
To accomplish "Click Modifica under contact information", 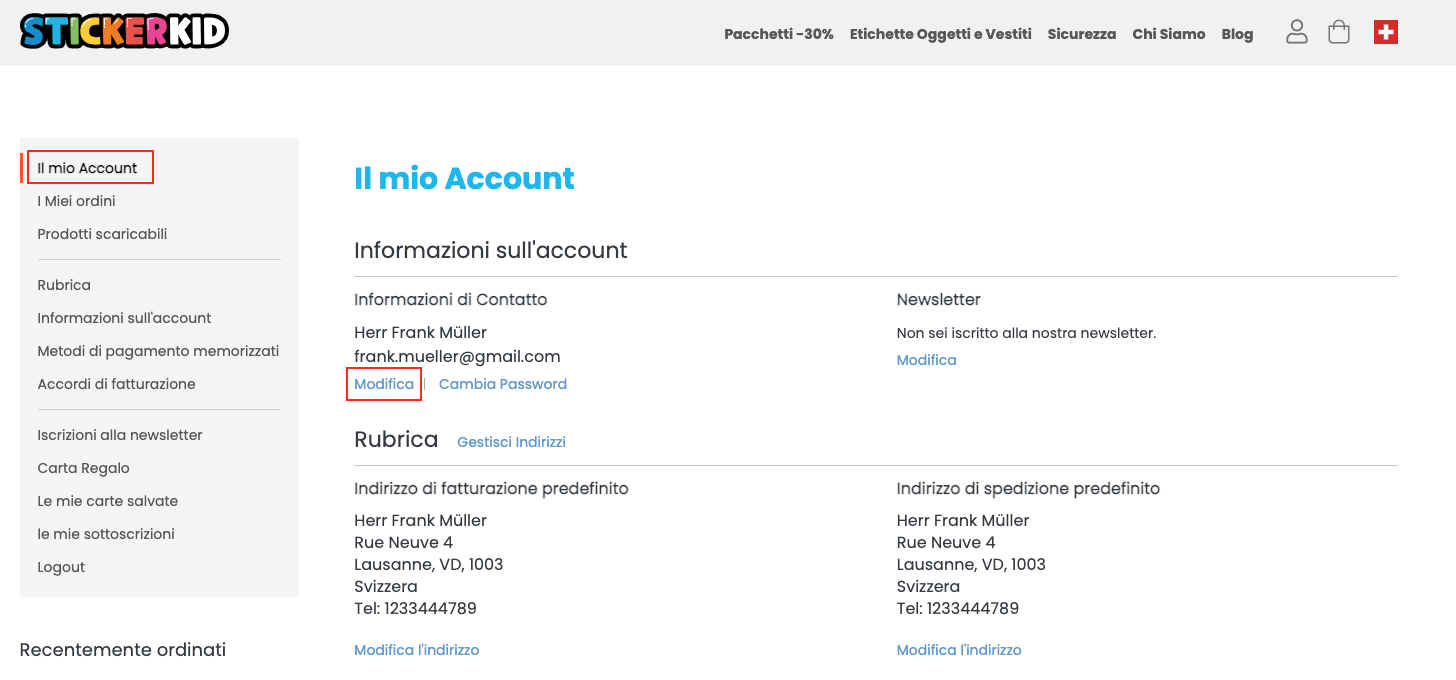I will coord(383,384).
